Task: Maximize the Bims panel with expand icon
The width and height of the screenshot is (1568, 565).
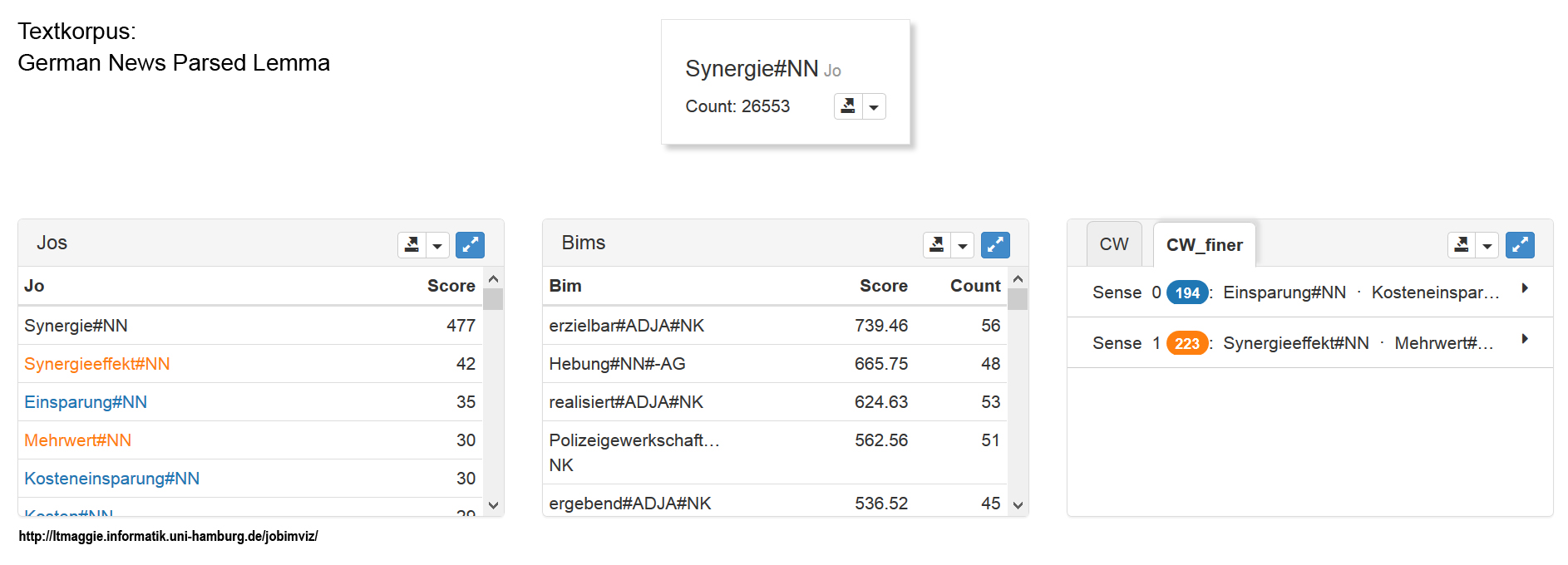Action: pyautogui.click(x=995, y=245)
